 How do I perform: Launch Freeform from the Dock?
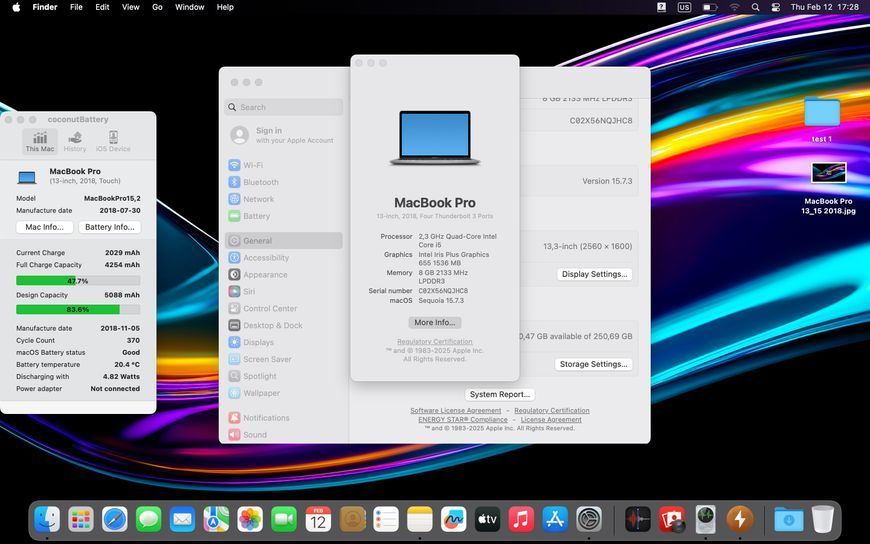coord(454,520)
